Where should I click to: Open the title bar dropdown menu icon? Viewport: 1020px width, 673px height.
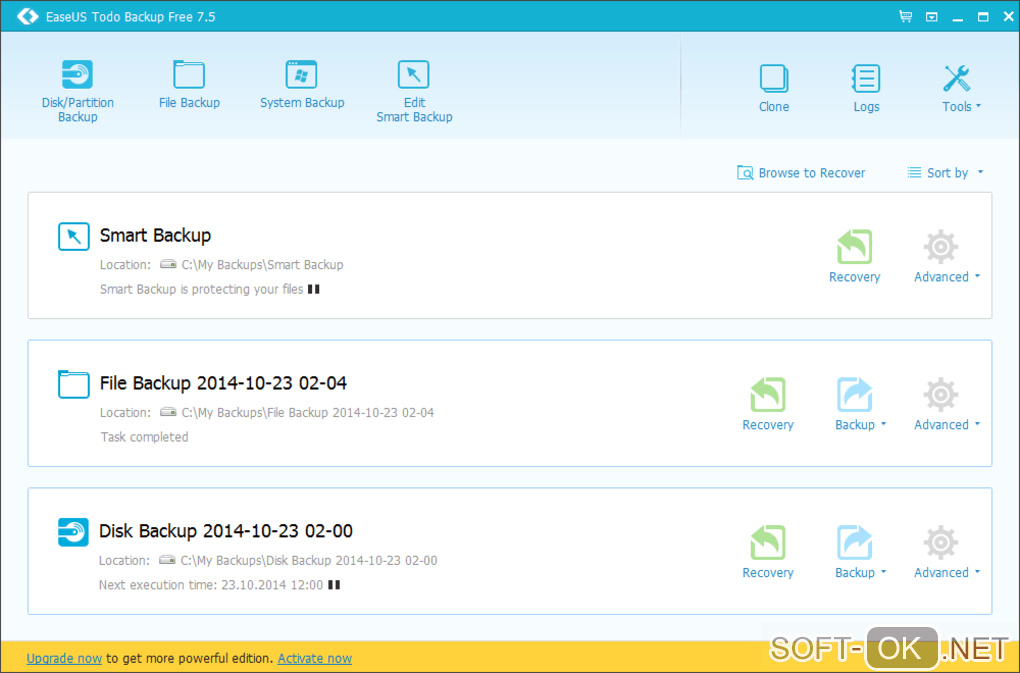(932, 17)
